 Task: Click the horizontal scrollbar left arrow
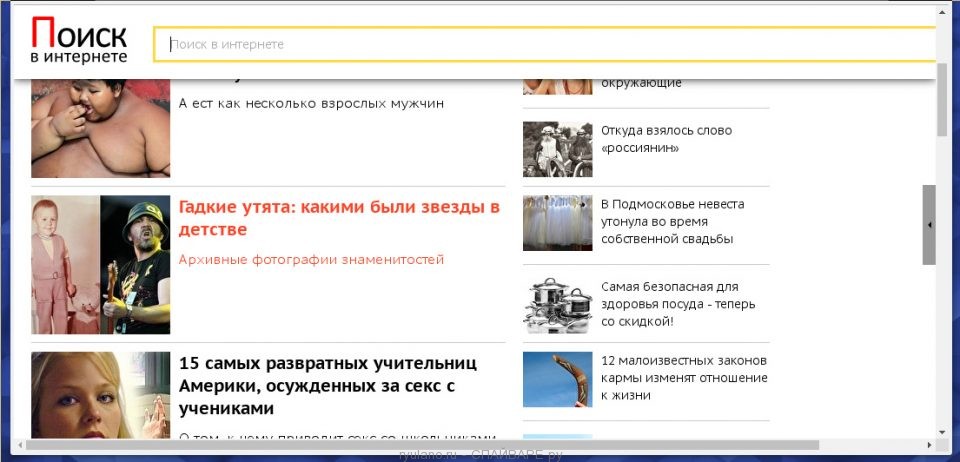[20, 445]
